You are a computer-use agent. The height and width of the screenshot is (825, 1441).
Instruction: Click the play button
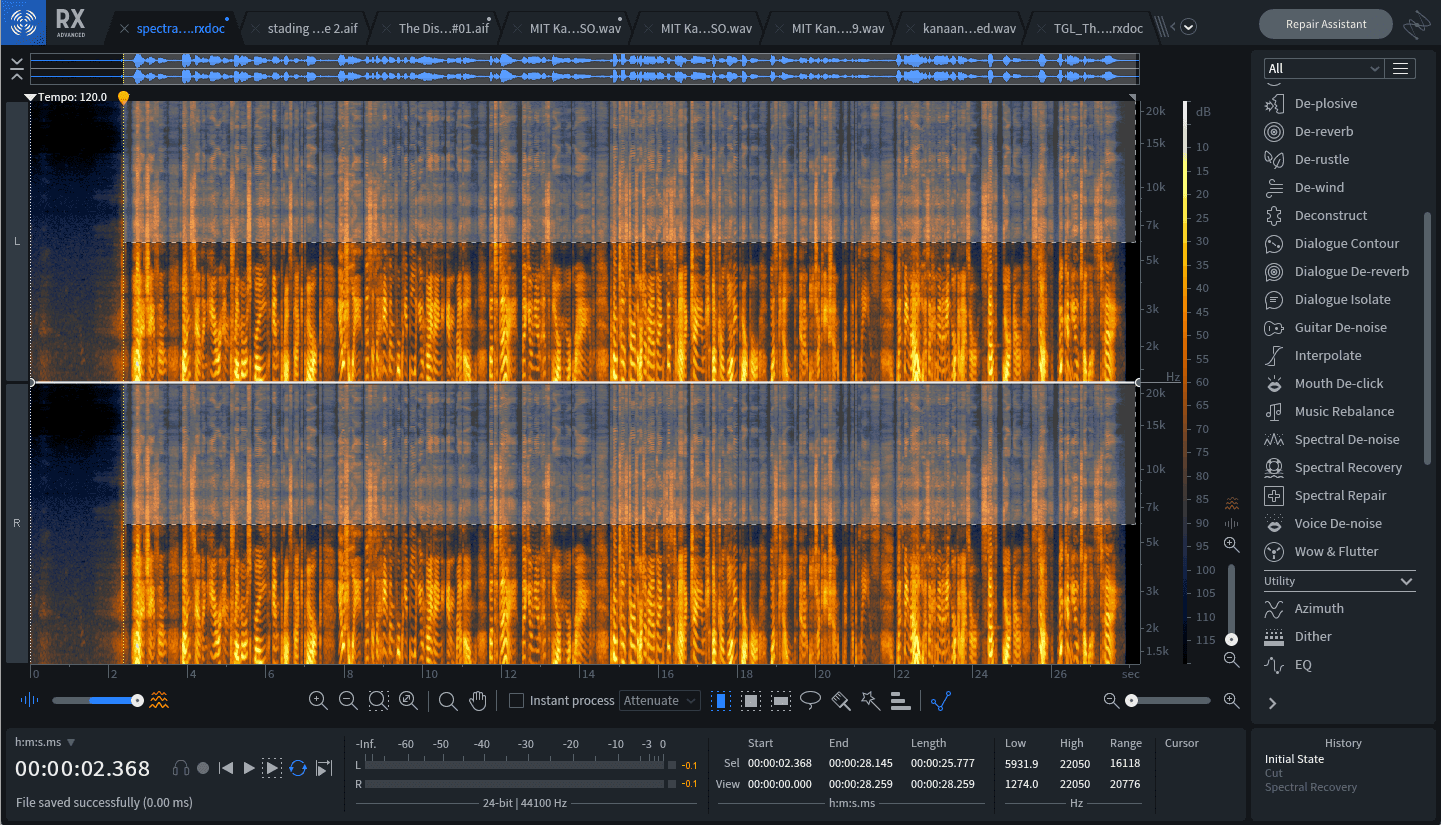[249, 768]
